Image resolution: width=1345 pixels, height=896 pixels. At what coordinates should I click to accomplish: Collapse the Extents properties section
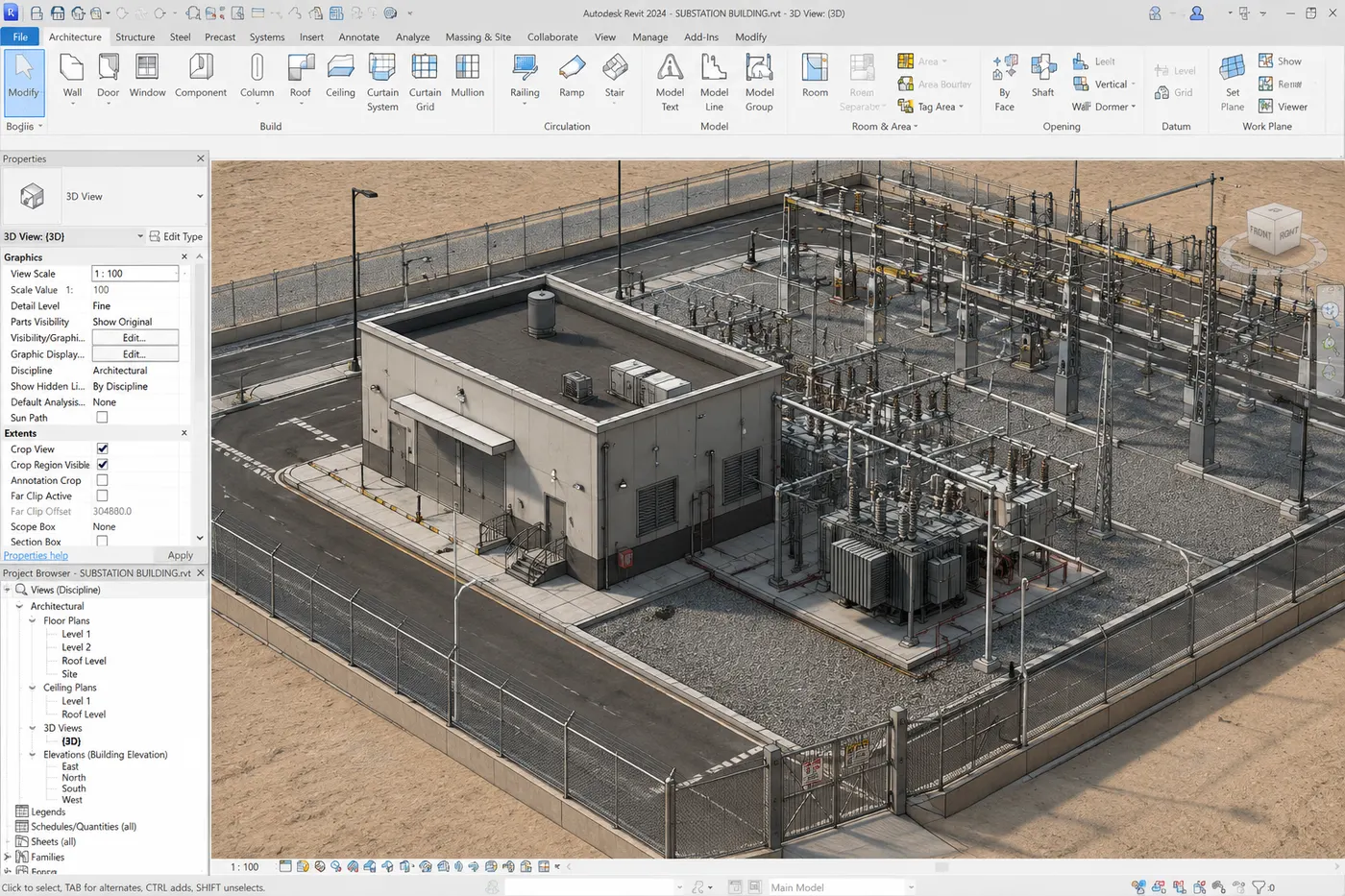pyautogui.click(x=184, y=433)
